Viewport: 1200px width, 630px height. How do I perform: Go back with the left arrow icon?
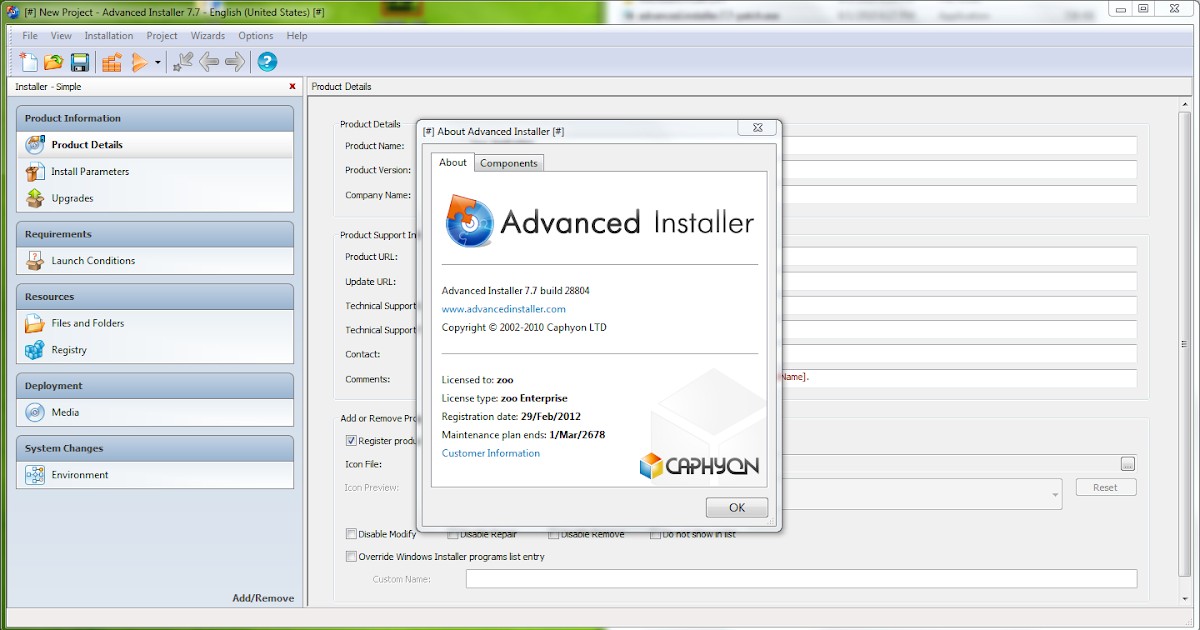click(x=209, y=62)
